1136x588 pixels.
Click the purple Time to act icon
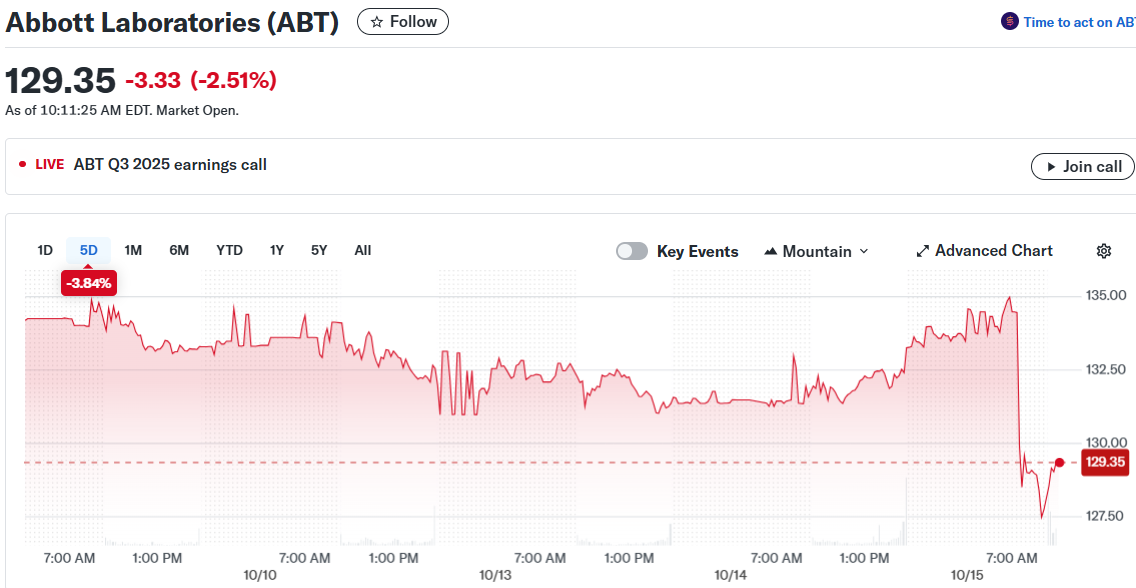[1009, 22]
